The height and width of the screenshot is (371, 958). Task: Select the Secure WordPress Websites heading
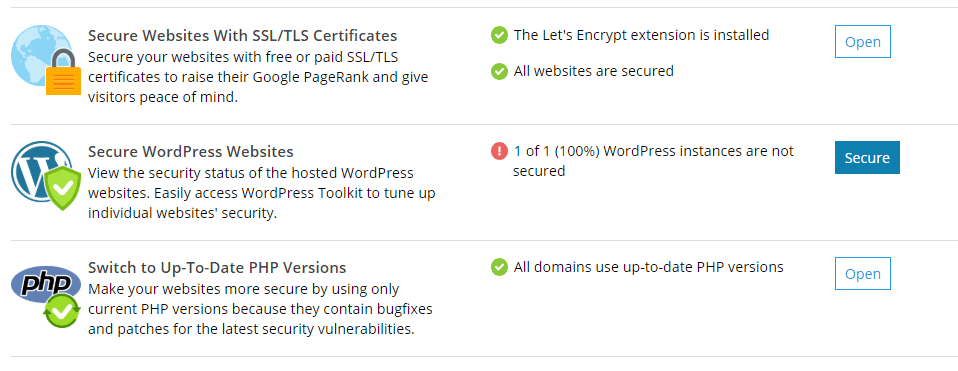(x=191, y=151)
